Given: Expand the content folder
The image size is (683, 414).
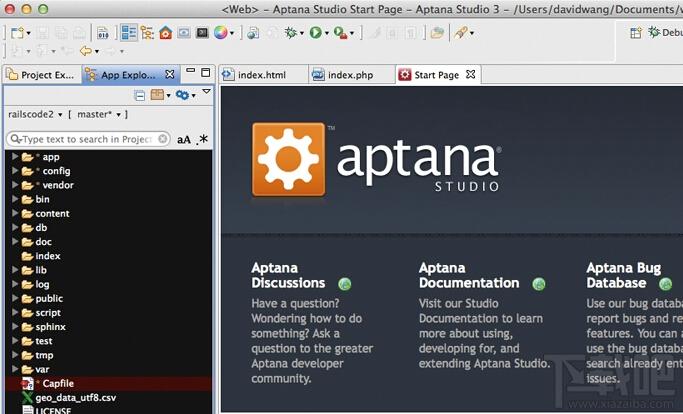Looking at the screenshot, I should coord(15,213).
